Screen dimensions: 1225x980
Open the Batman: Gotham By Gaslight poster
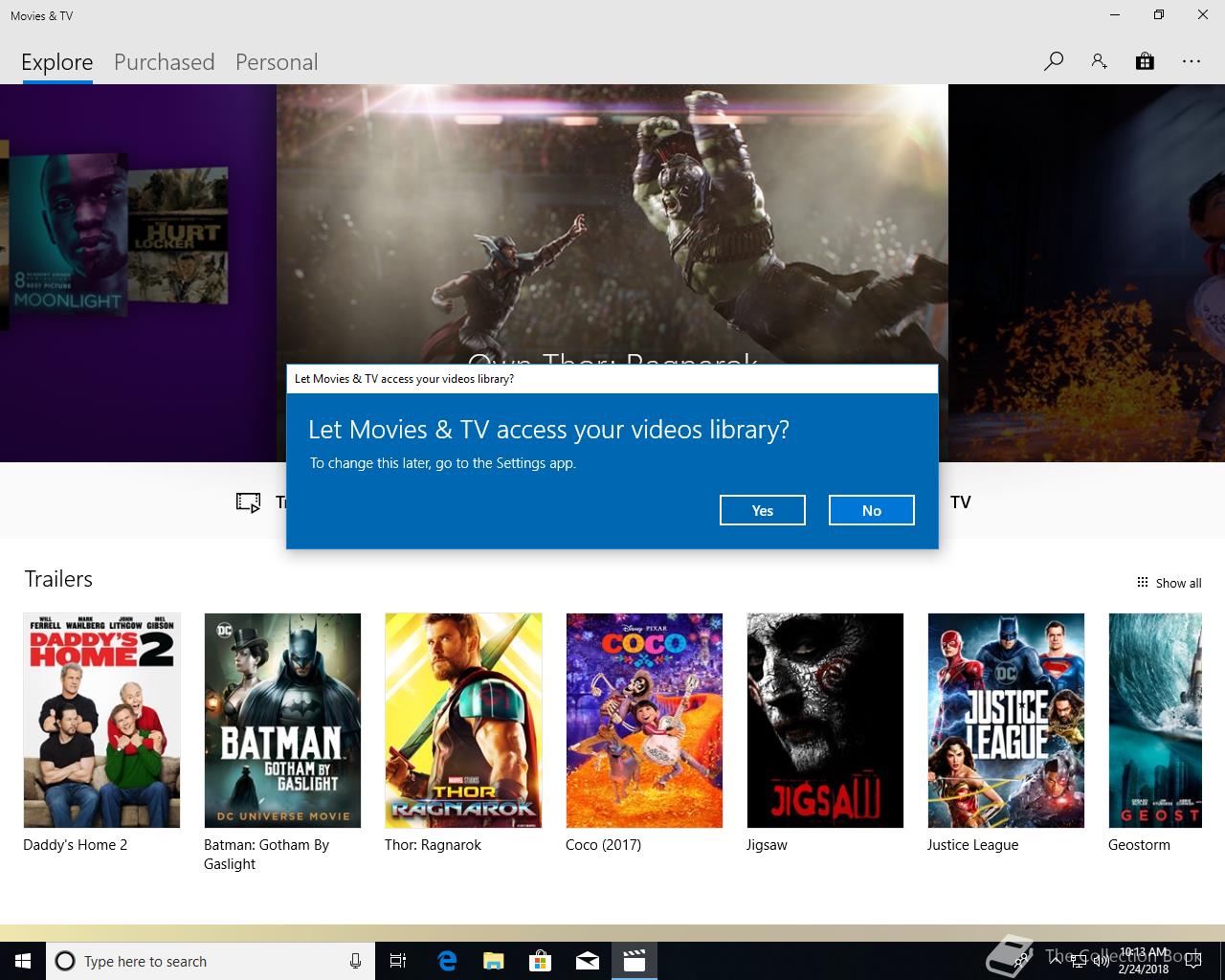[282, 721]
